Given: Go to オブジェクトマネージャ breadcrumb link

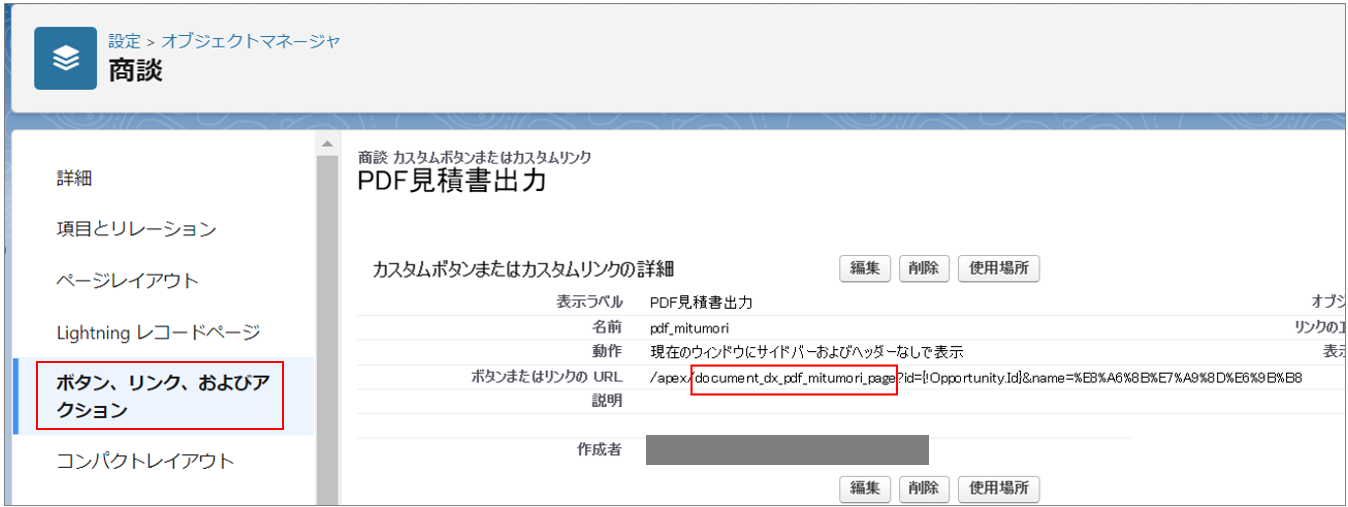Looking at the screenshot, I should (x=251, y=41).
